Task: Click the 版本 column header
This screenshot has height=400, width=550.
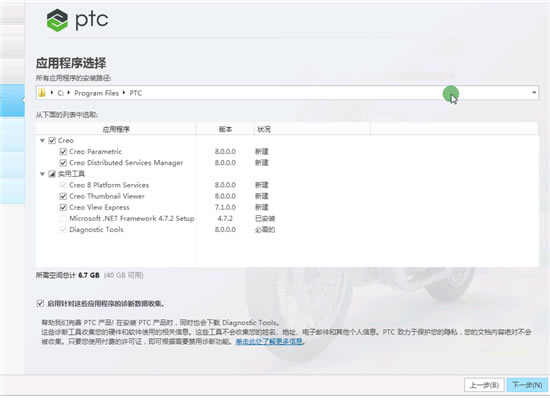Action: [225, 129]
